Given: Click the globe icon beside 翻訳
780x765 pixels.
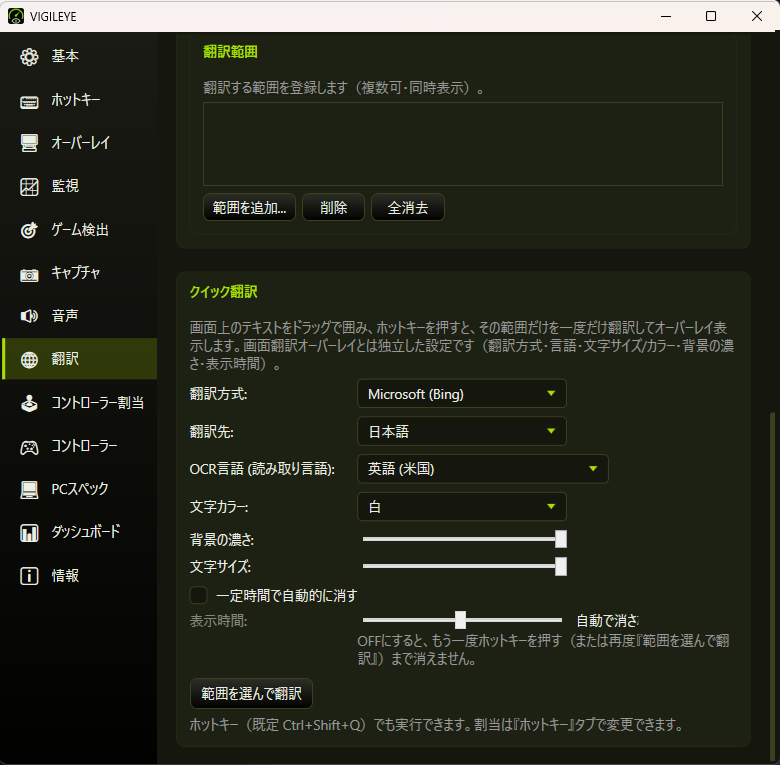Looking at the screenshot, I should 29,359.
